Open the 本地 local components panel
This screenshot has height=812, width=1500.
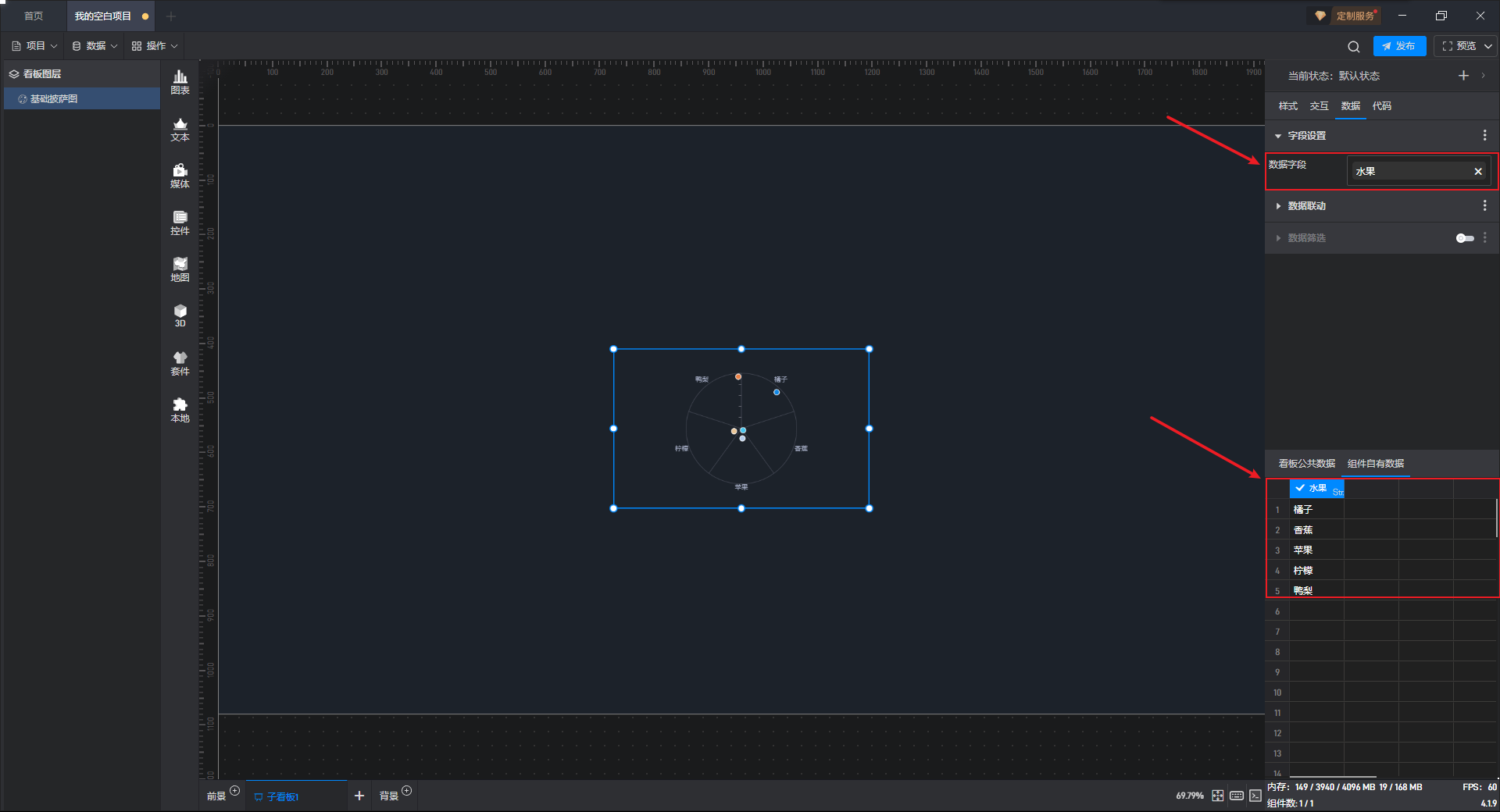(180, 410)
